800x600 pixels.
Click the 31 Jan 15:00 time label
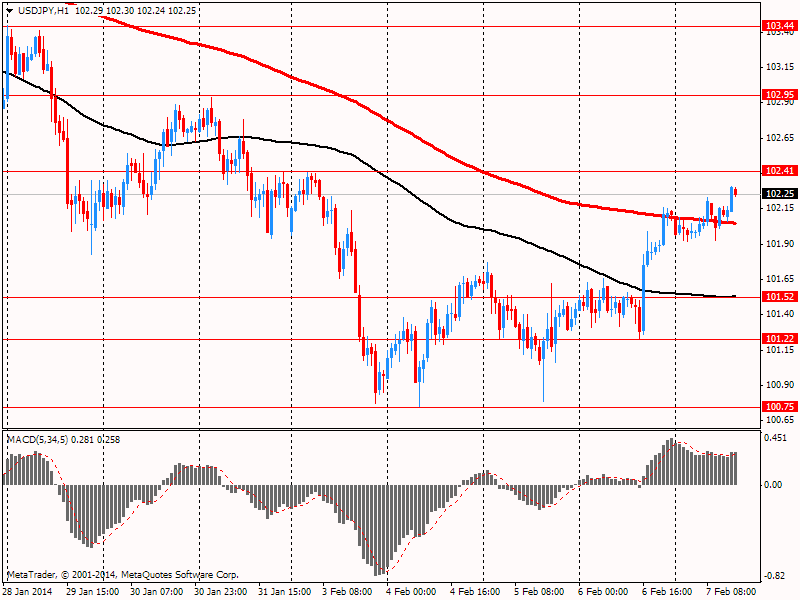pos(285,591)
